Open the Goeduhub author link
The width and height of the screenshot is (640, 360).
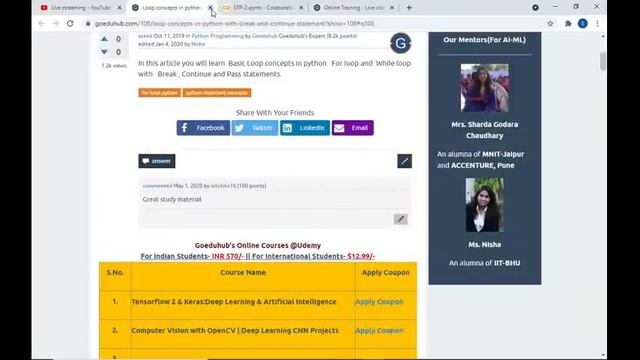tap(264, 36)
